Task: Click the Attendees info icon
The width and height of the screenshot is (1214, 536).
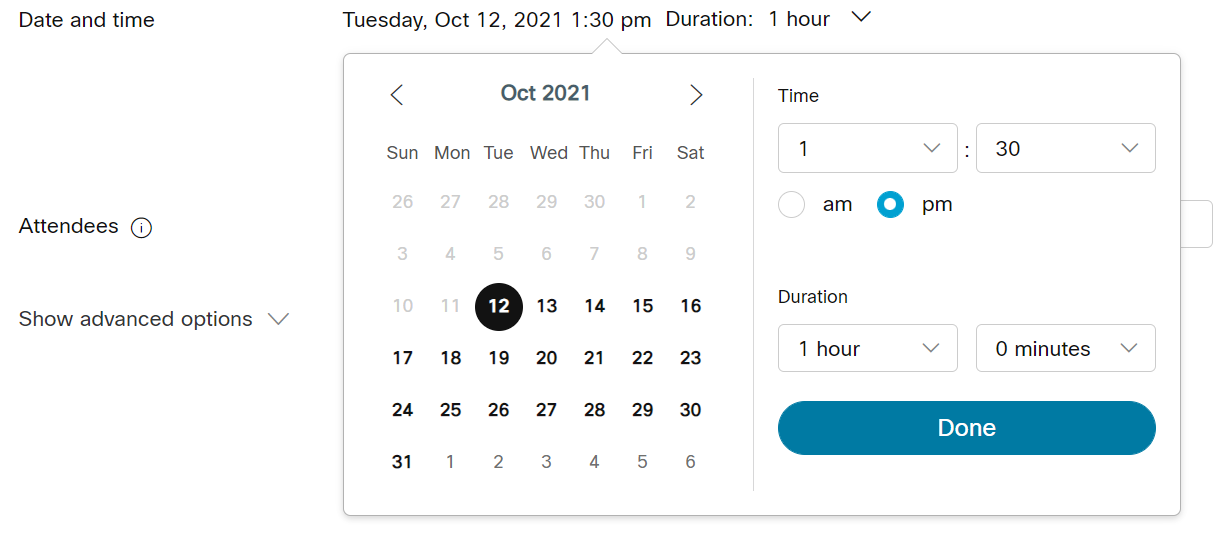Action: pos(142,228)
